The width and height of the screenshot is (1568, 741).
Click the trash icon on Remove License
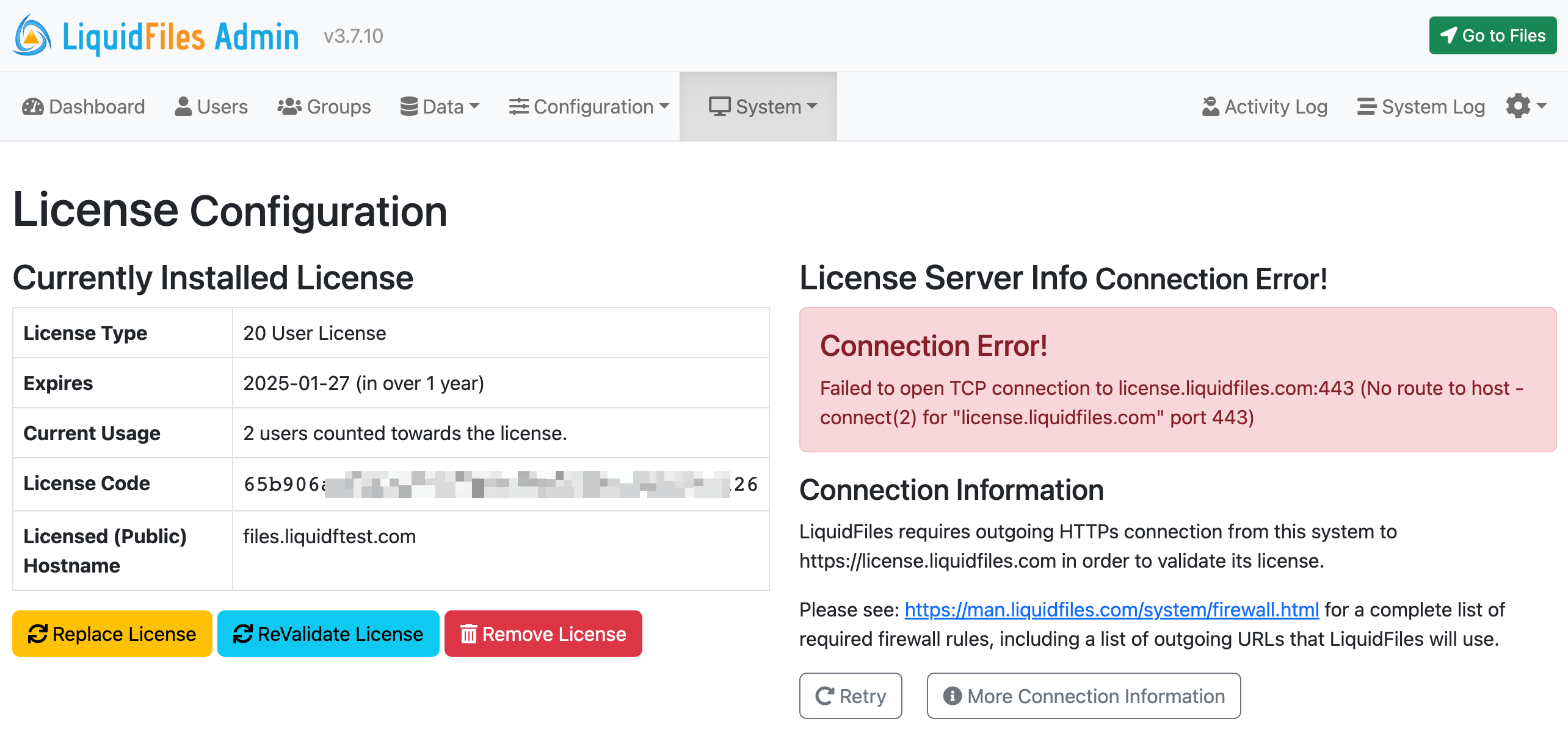click(469, 634)
